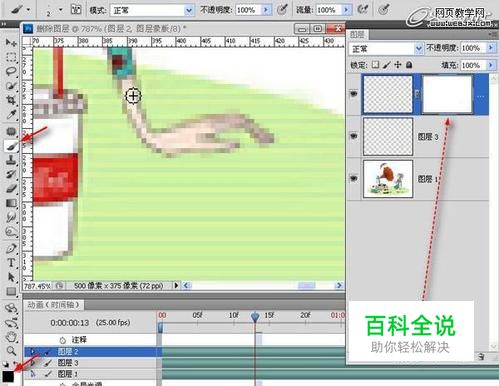
Task: Select the Zoom tool
Action: pos(11,351)
